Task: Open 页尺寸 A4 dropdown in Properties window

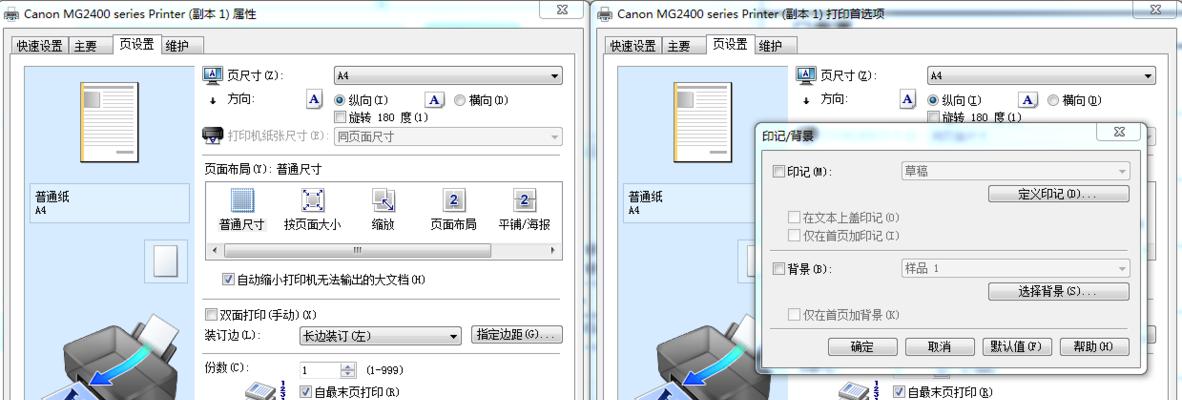Action: [448, 75]
